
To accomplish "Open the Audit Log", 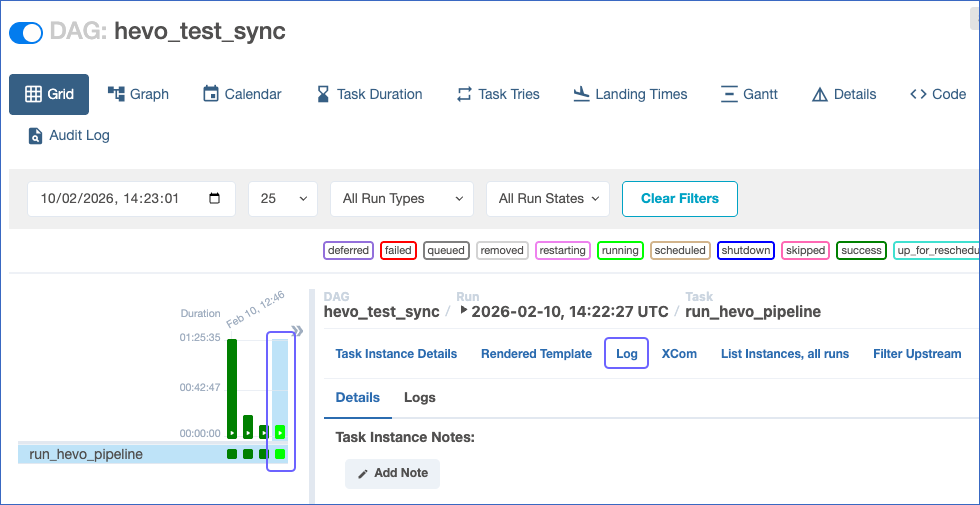I will coord(69,136).
